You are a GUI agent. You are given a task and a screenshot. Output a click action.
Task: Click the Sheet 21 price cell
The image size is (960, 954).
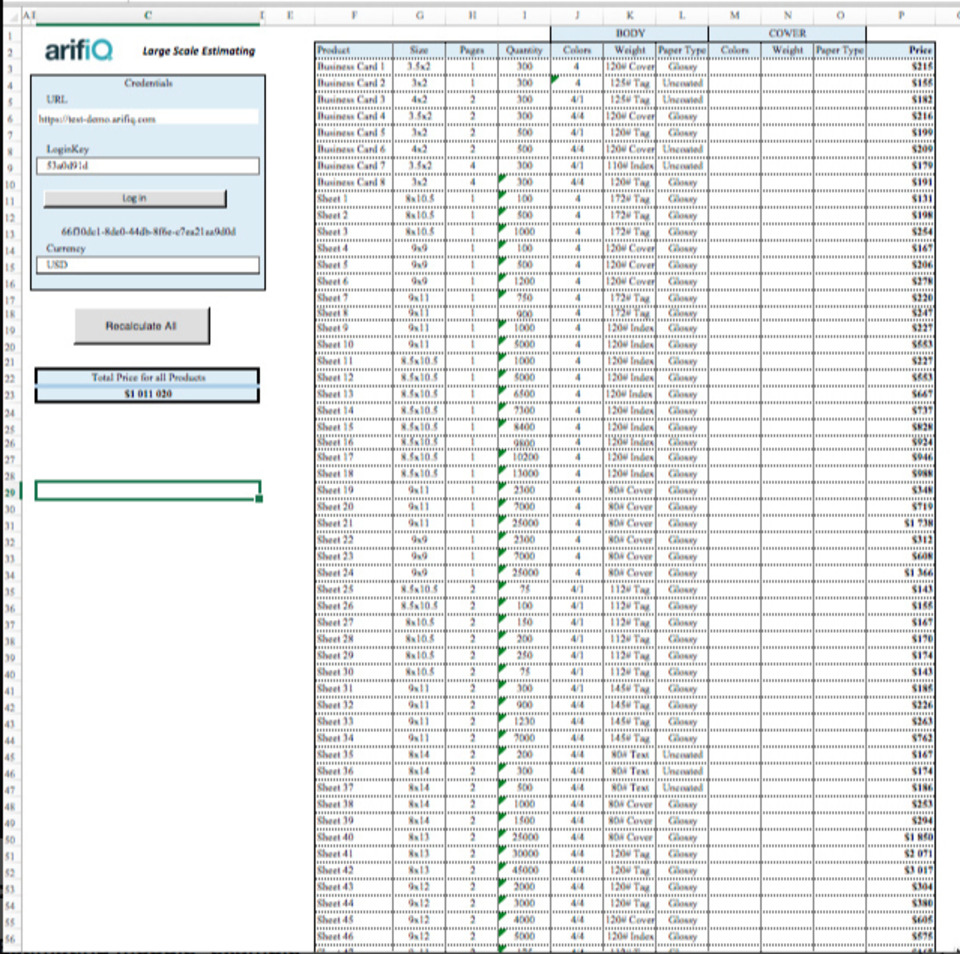902,523
